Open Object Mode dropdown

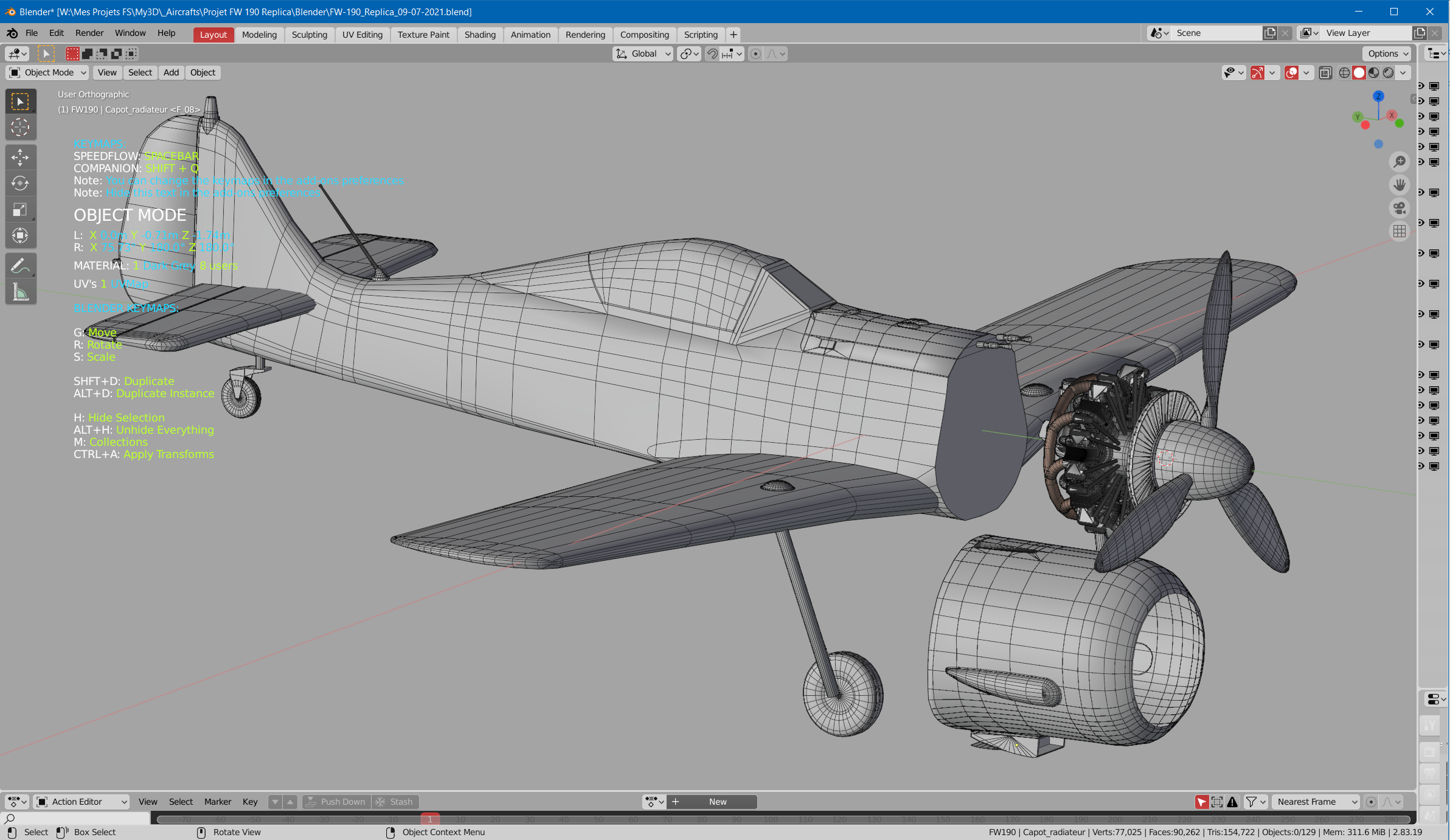click(47, 73)
